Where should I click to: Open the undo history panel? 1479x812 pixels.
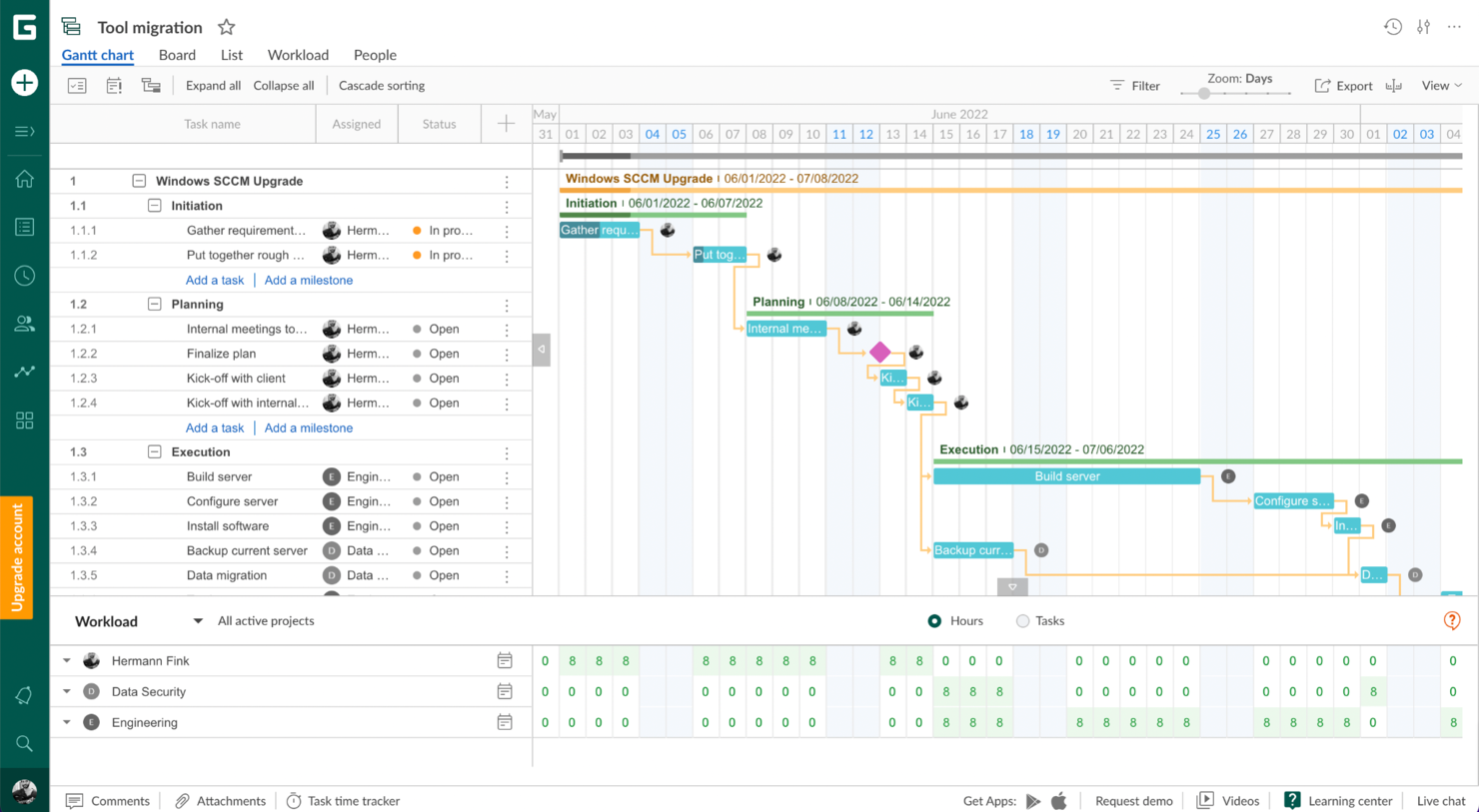point(1393,27)
